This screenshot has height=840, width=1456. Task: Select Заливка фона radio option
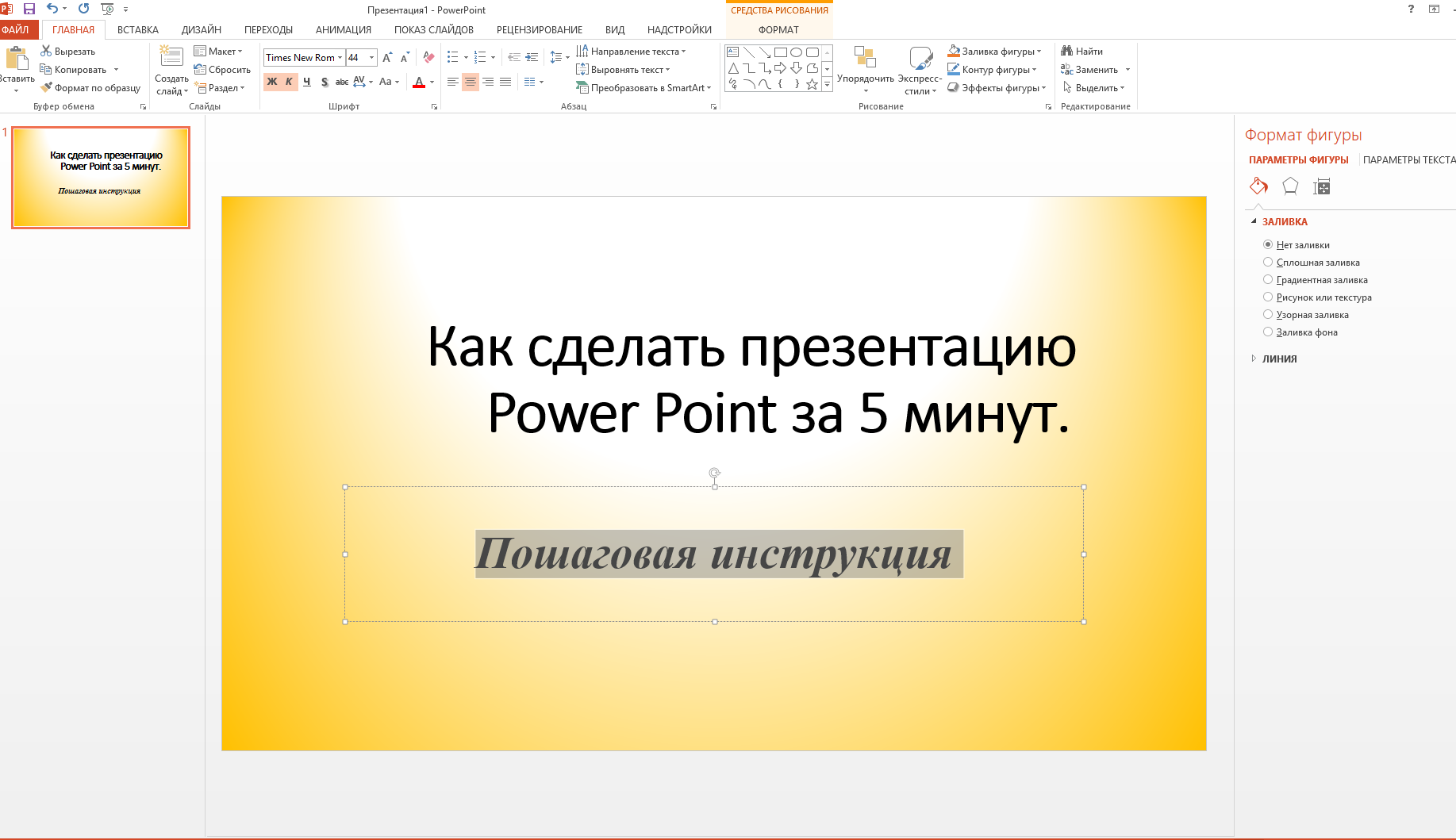(x=1268, y=332)
